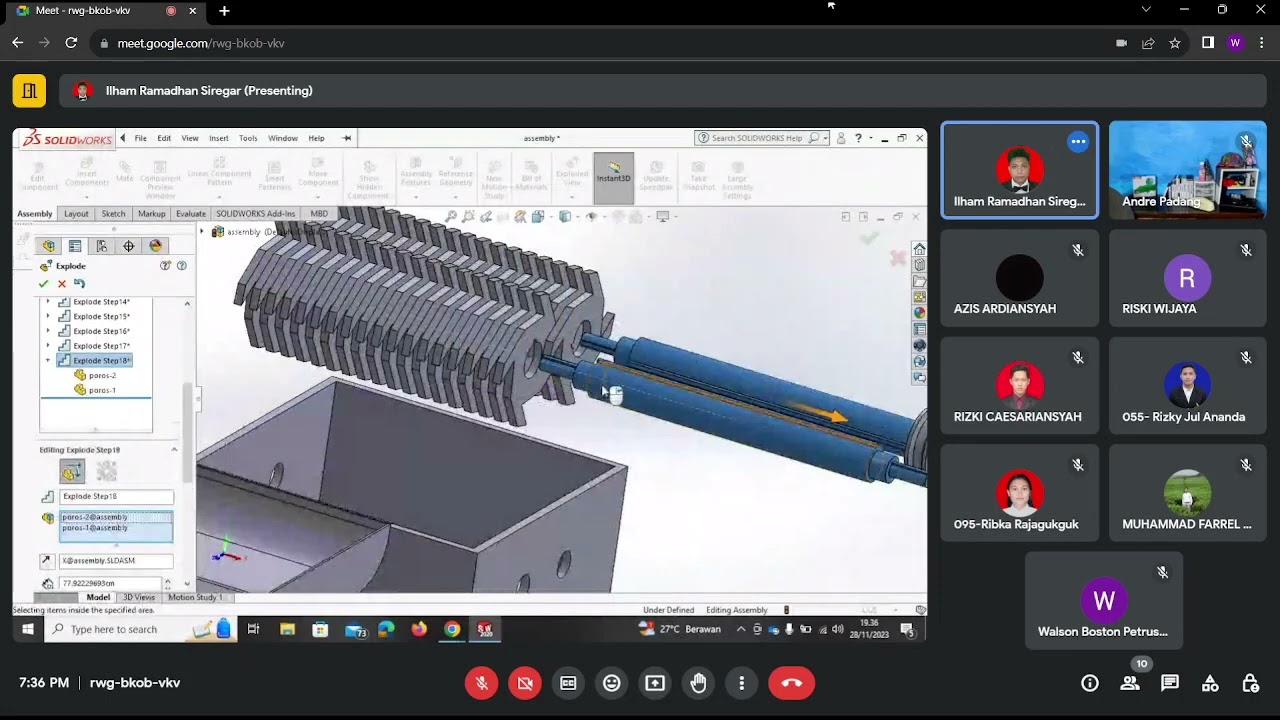The width and height of the screenshot is (1280, 720).
Task: Click the explode direction reverse arrow icon
Action: click(x=47, y=561)
